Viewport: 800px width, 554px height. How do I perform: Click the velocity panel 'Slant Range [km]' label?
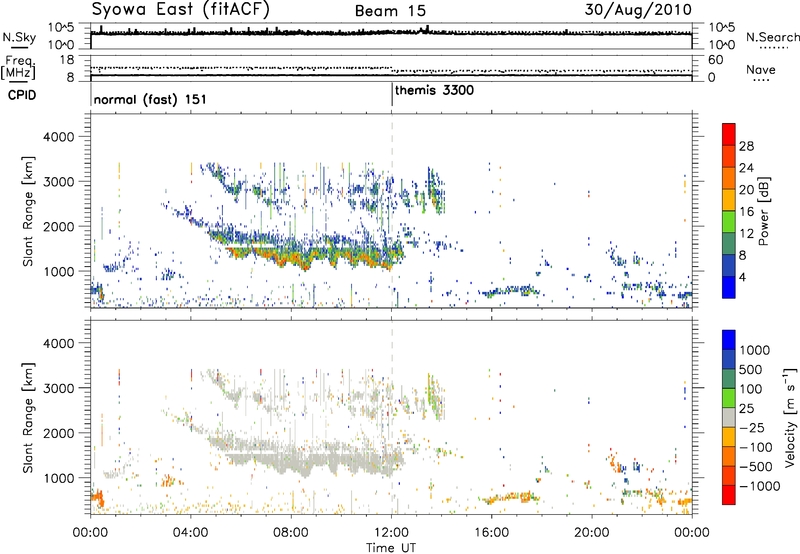point(28,417)
